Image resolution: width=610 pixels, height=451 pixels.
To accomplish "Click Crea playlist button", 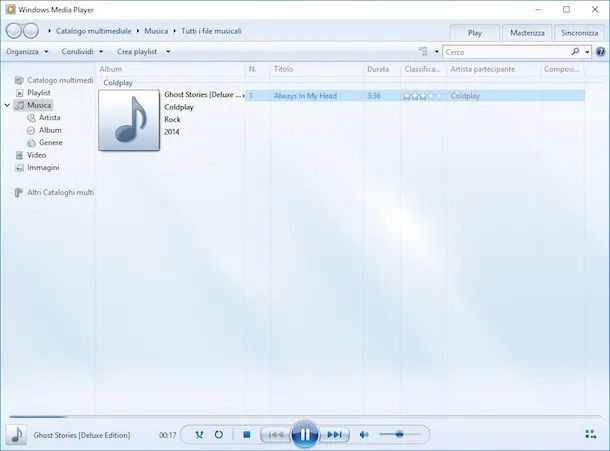I will click(137, 51).
